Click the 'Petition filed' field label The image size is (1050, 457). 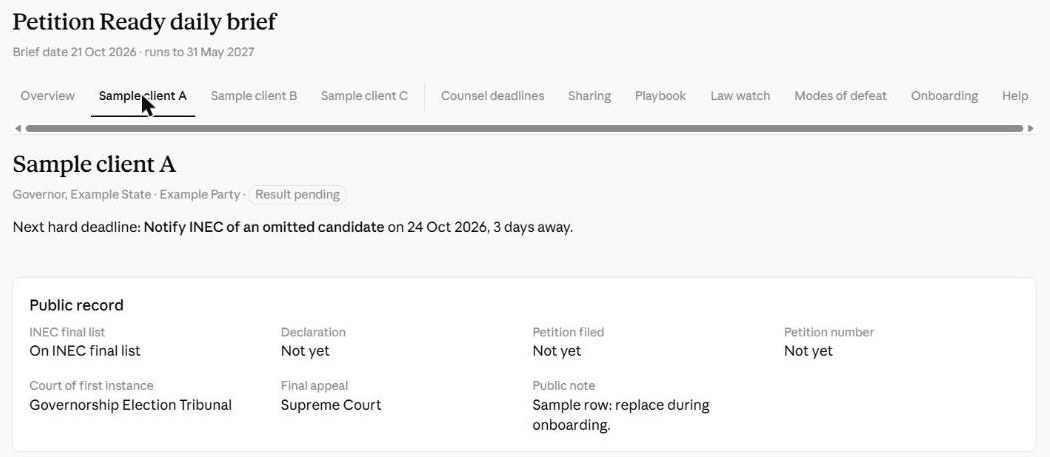(x=568, y=332)
